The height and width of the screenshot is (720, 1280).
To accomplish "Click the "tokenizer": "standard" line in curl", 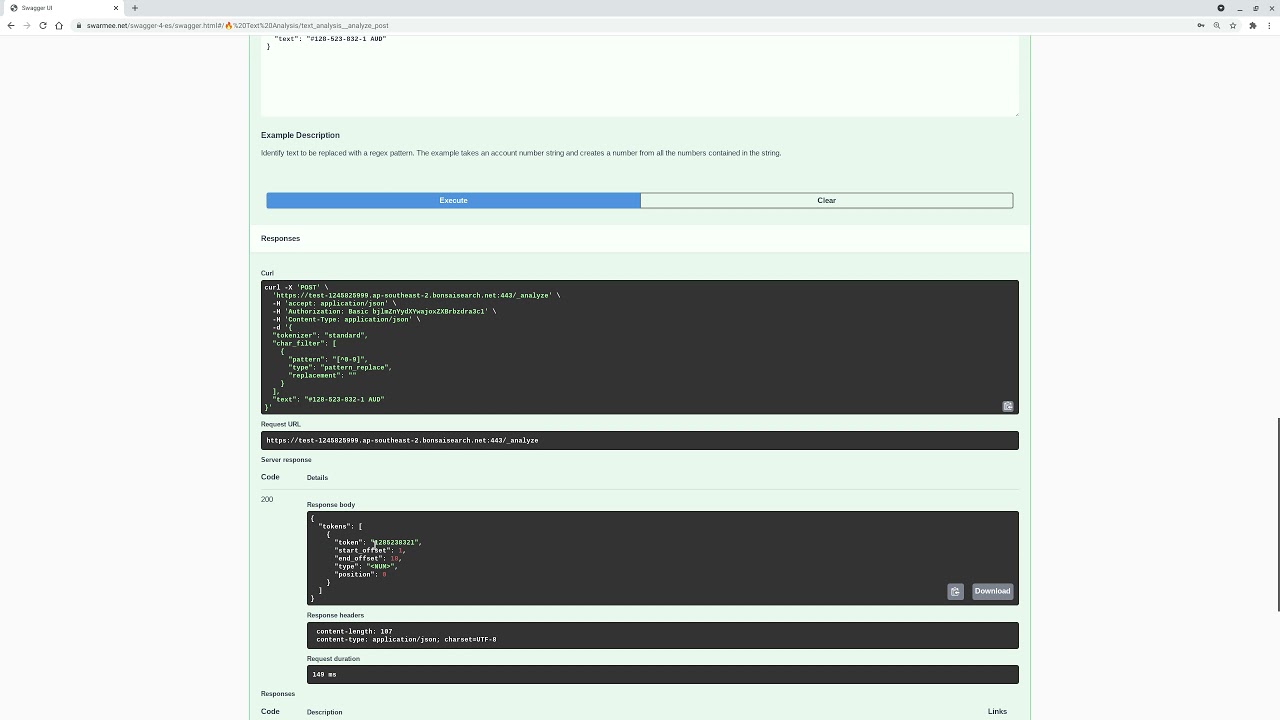I will (320, 335).
